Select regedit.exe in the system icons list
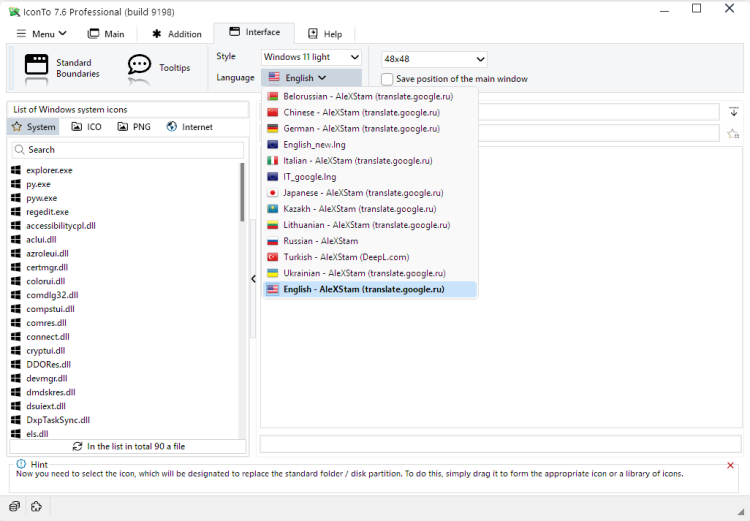Screen dimensions: 750x521 tap(47, 212)
